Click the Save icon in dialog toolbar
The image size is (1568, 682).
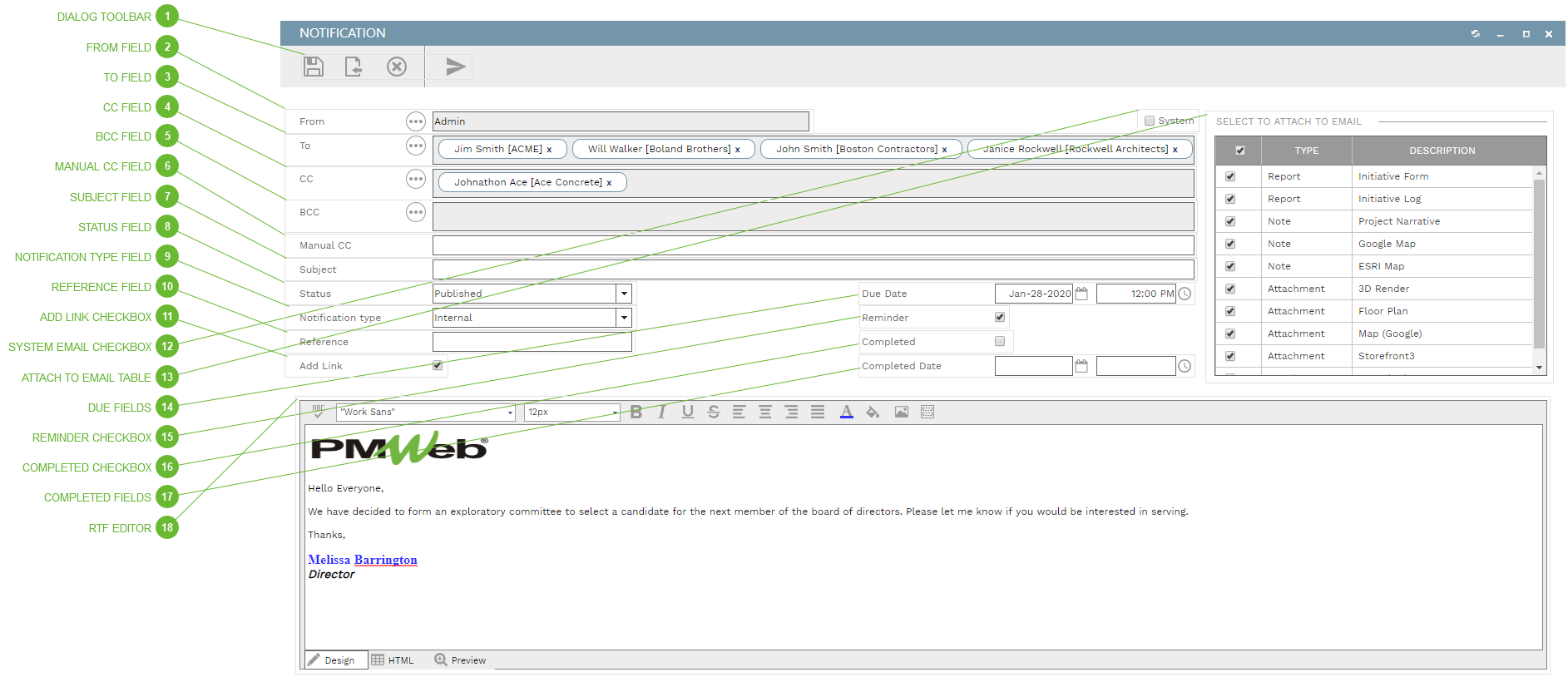click(x=314, y=67)
